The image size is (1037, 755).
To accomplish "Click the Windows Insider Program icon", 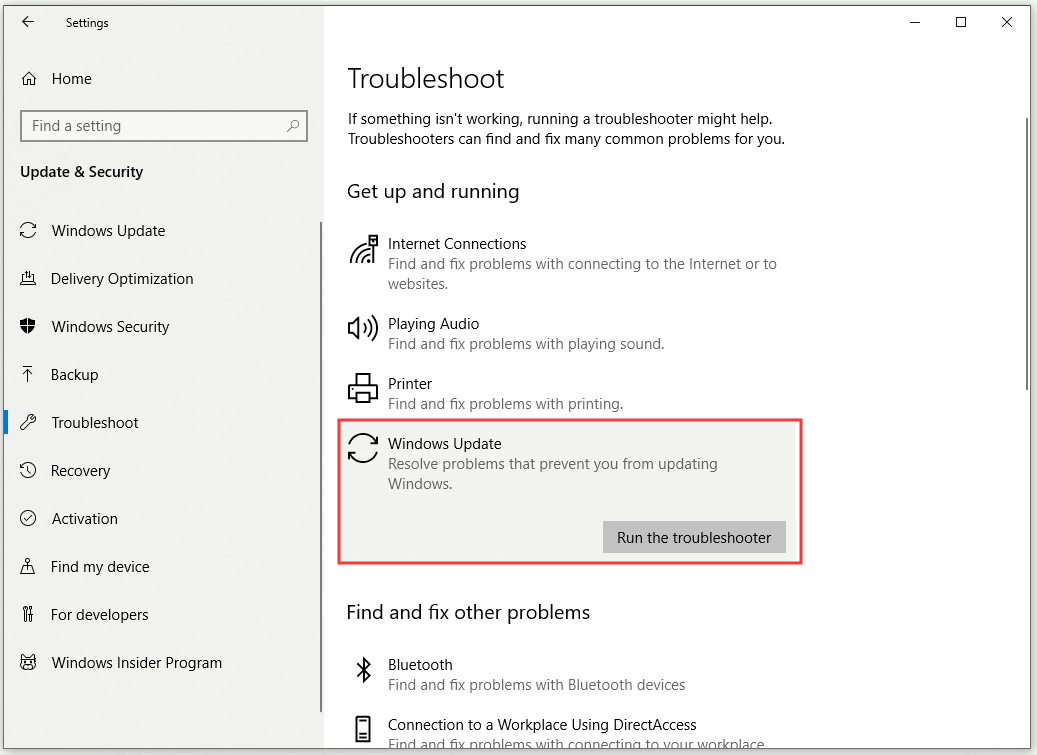I will coord(29,663).
